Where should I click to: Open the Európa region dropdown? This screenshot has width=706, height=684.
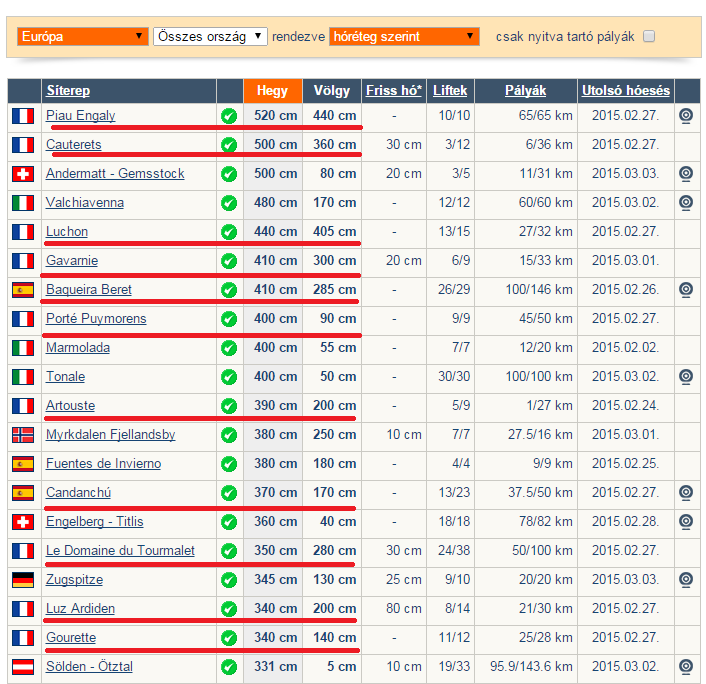(83, 37)
